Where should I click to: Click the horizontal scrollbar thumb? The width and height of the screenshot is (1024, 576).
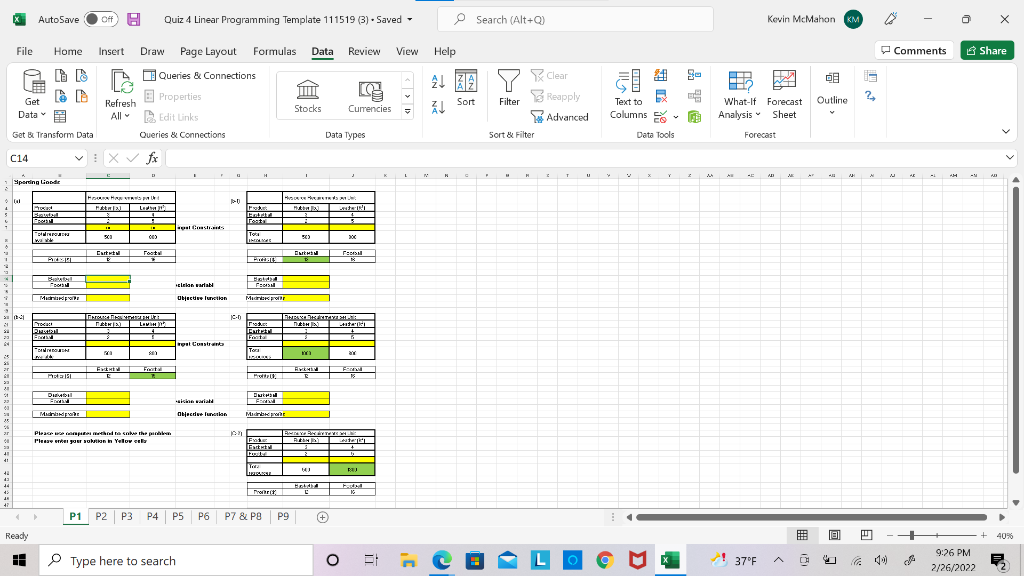pyautogui.click(x=811, y=517)
